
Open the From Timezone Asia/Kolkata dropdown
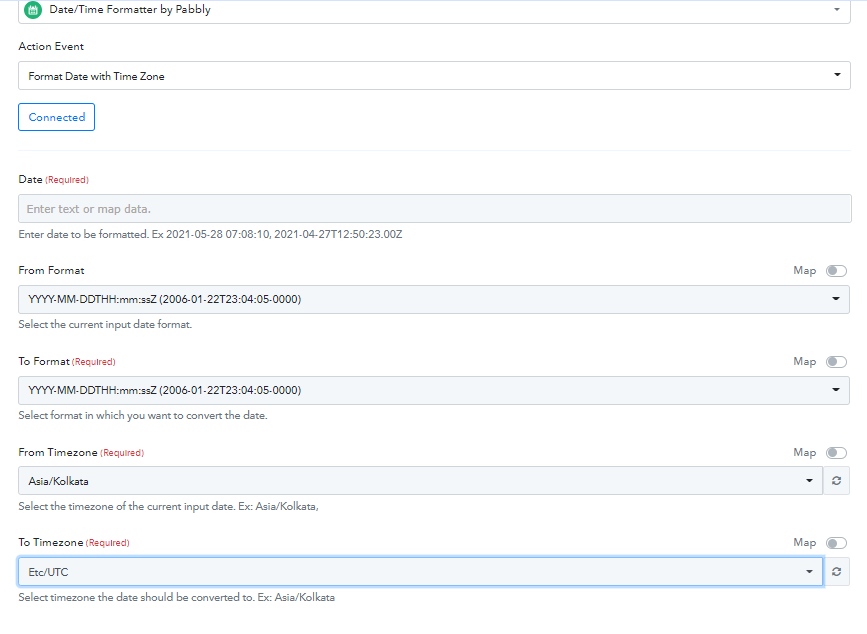420,481
